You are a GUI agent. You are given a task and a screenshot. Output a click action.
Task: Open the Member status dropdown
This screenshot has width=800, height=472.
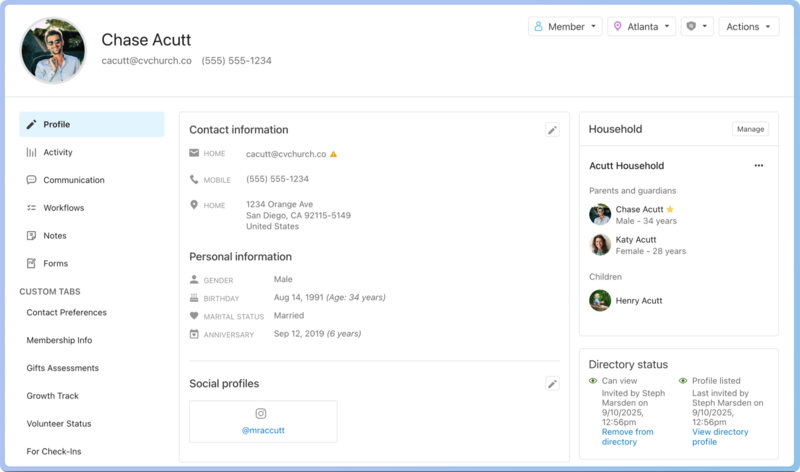click(x=565, y=27)
